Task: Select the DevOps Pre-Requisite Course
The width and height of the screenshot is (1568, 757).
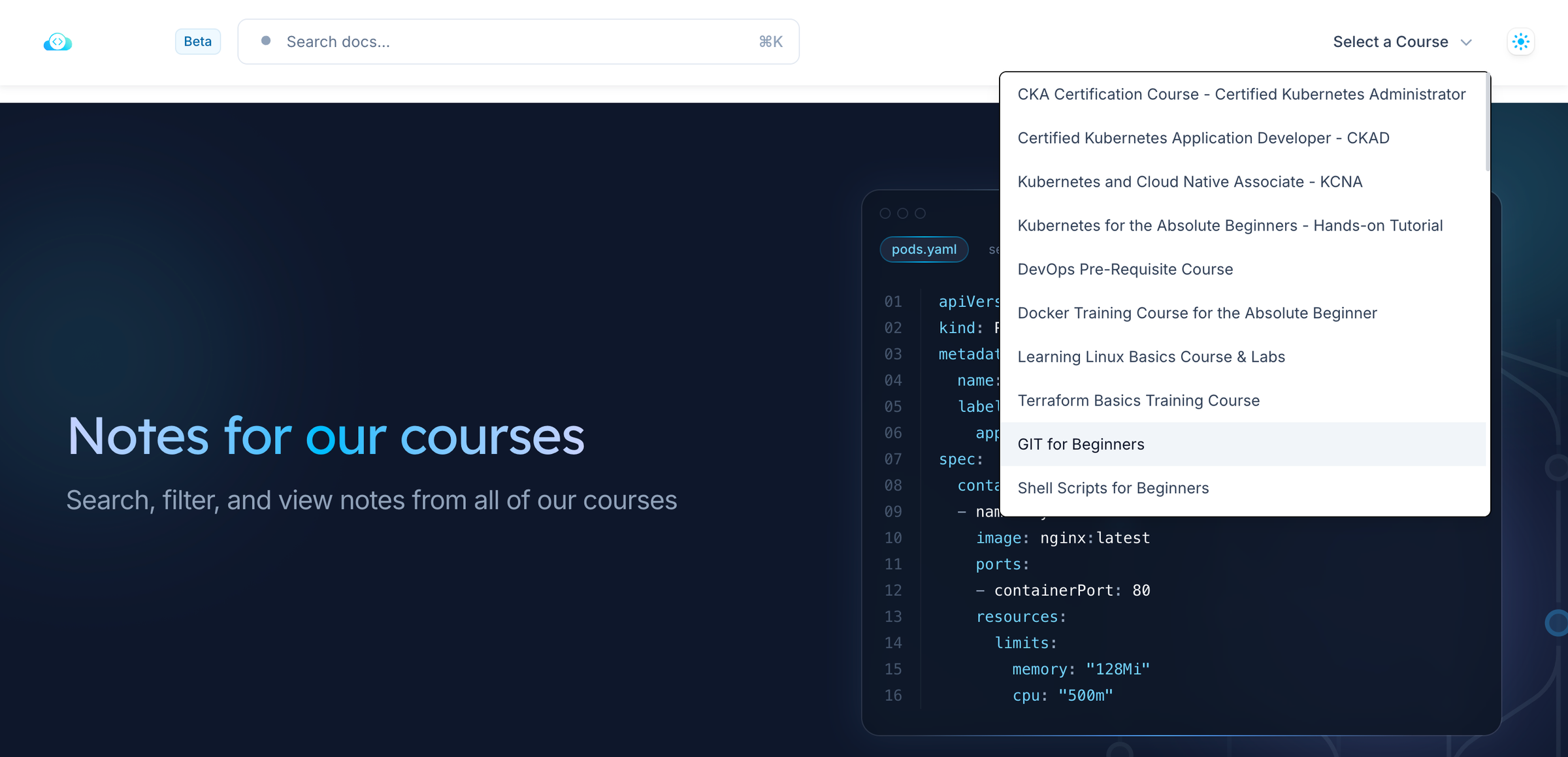Action: 1125,269
